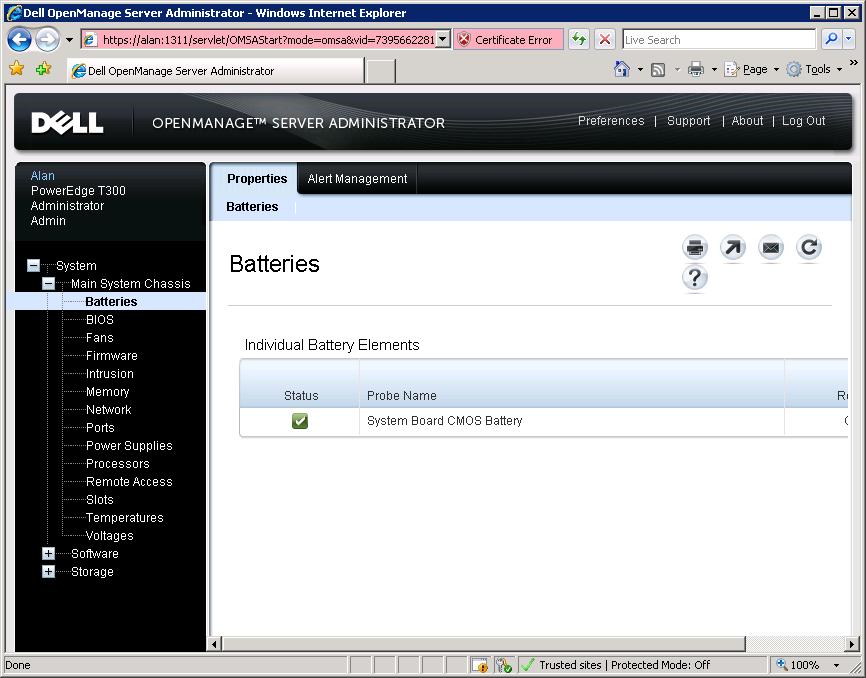This screenshot has height=678, width=866.
Task: Open the About link
Action: click(x=747, y=121)
